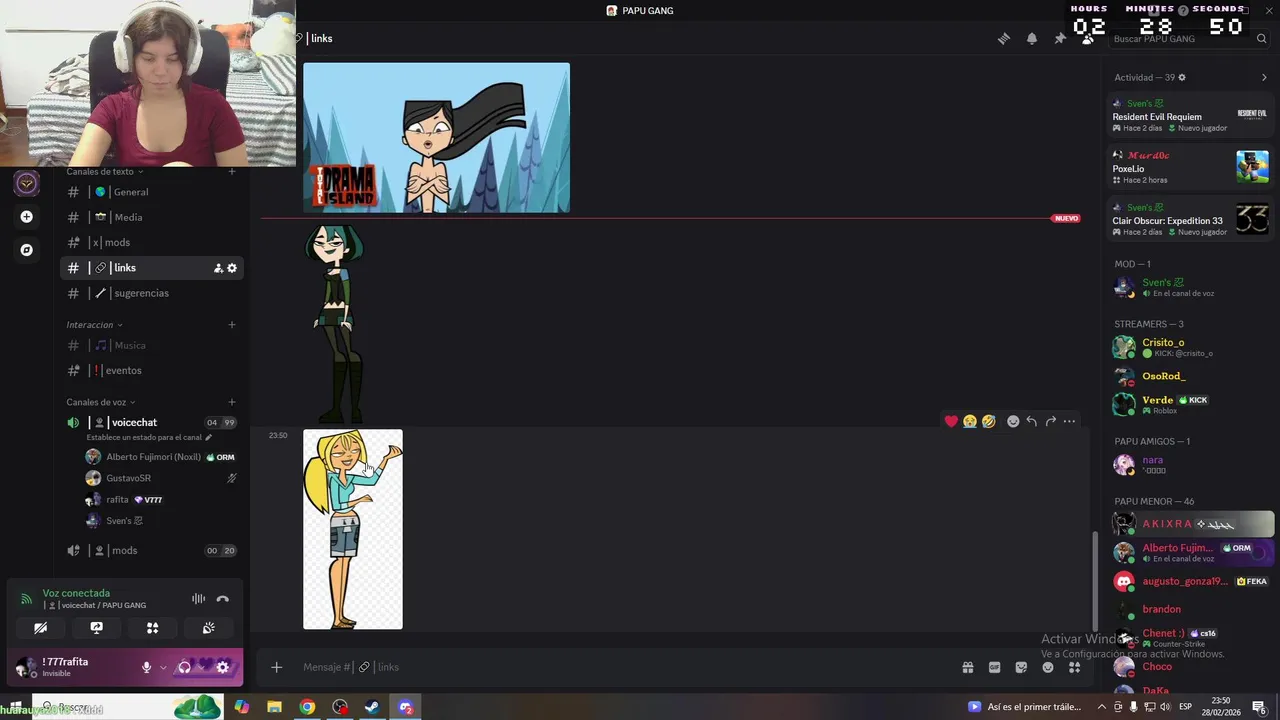Focus the message field for links
1280x720 pixels.
point(620,667)
